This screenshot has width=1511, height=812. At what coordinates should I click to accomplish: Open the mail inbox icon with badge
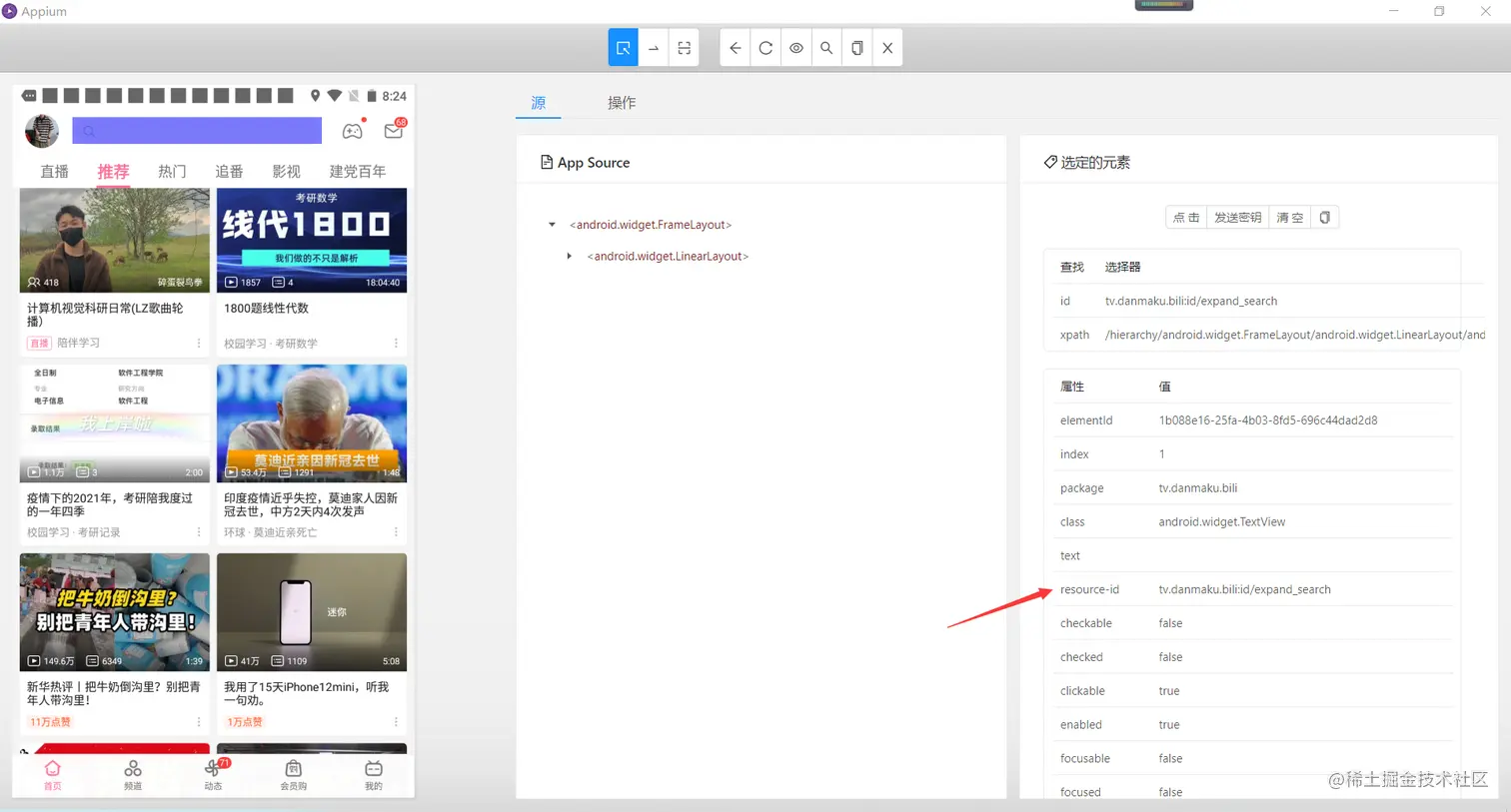[x=394, y=131]
